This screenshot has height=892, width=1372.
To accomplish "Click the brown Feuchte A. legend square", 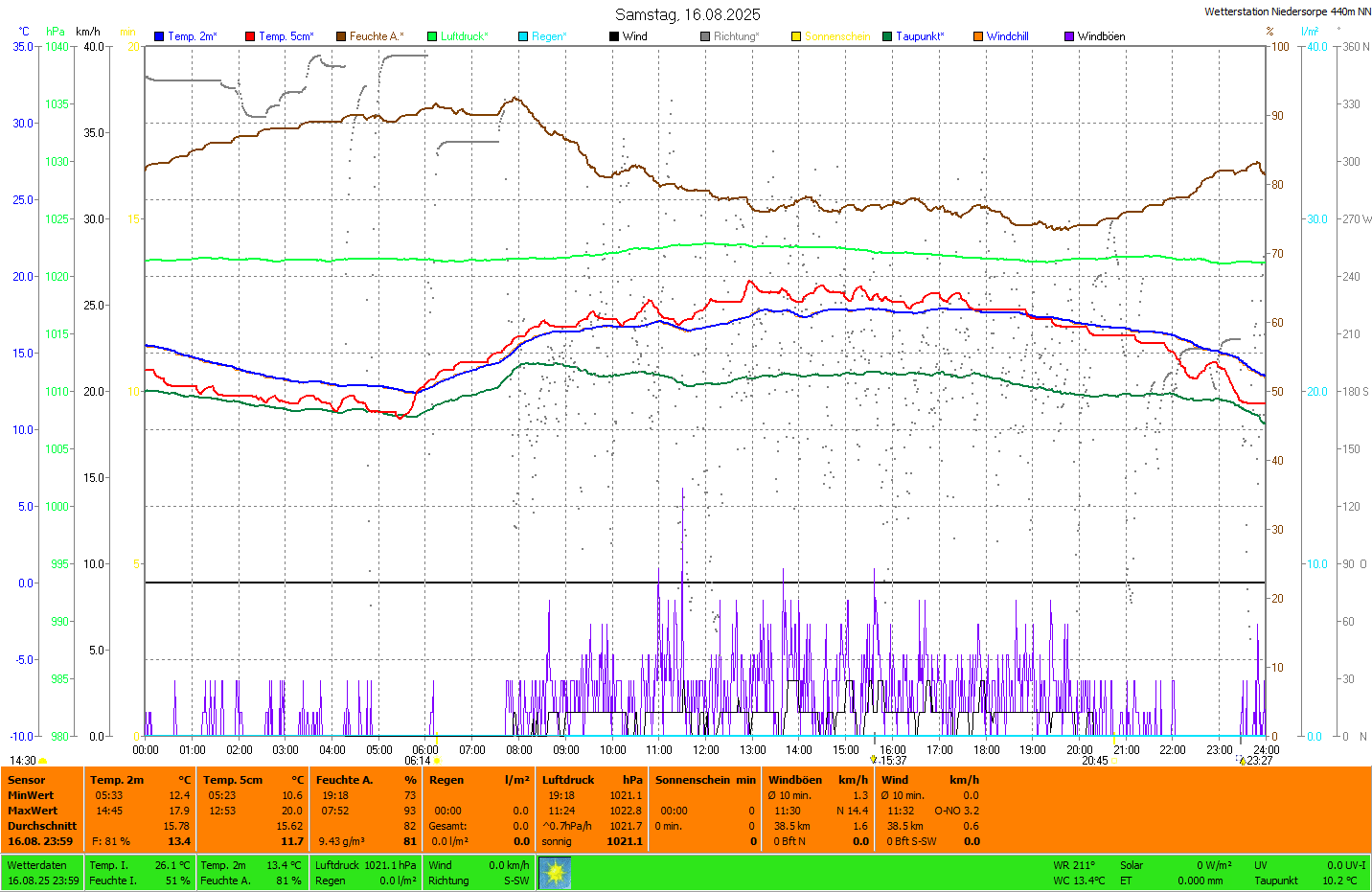I will point(341,36).
